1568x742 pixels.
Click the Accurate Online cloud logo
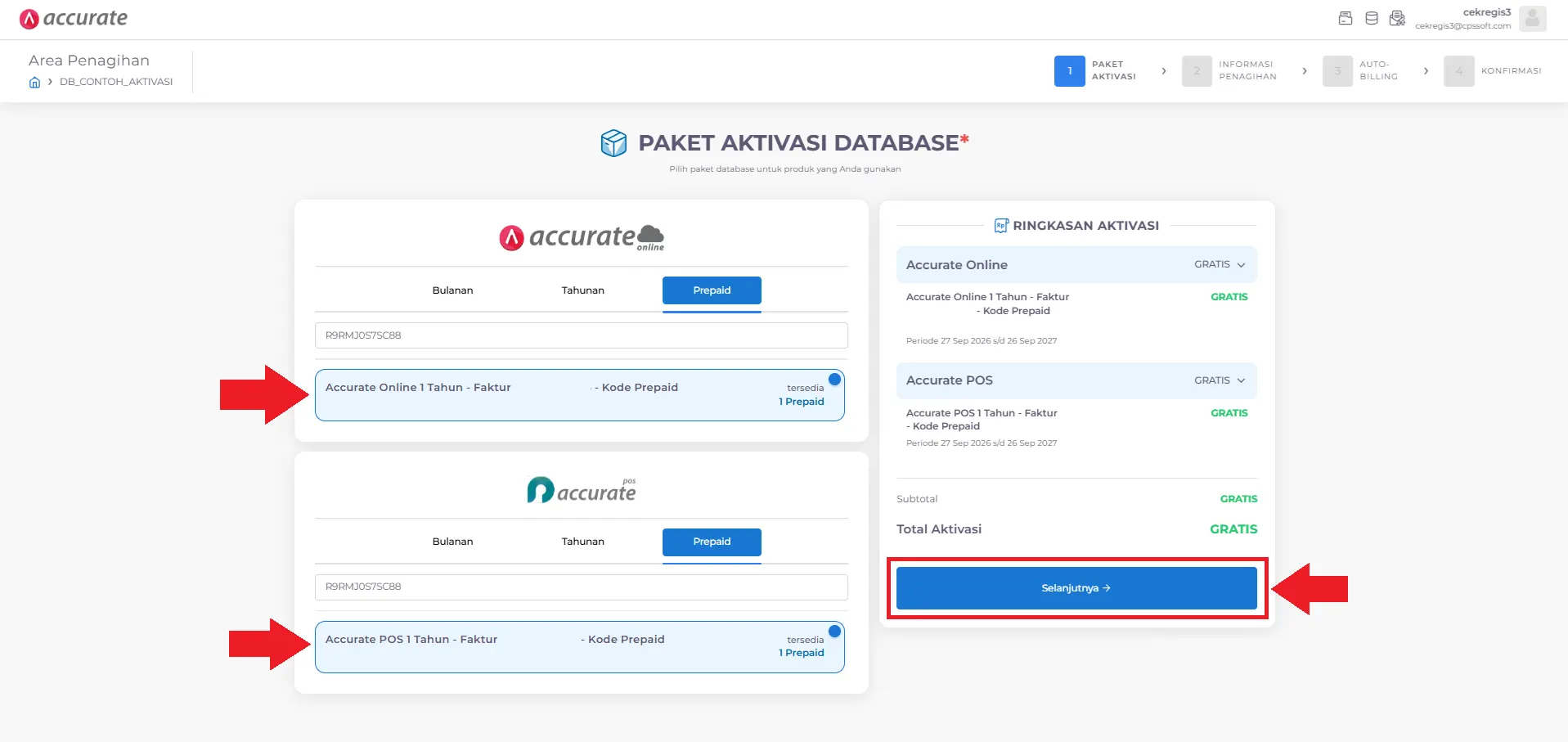coord(582,237)
